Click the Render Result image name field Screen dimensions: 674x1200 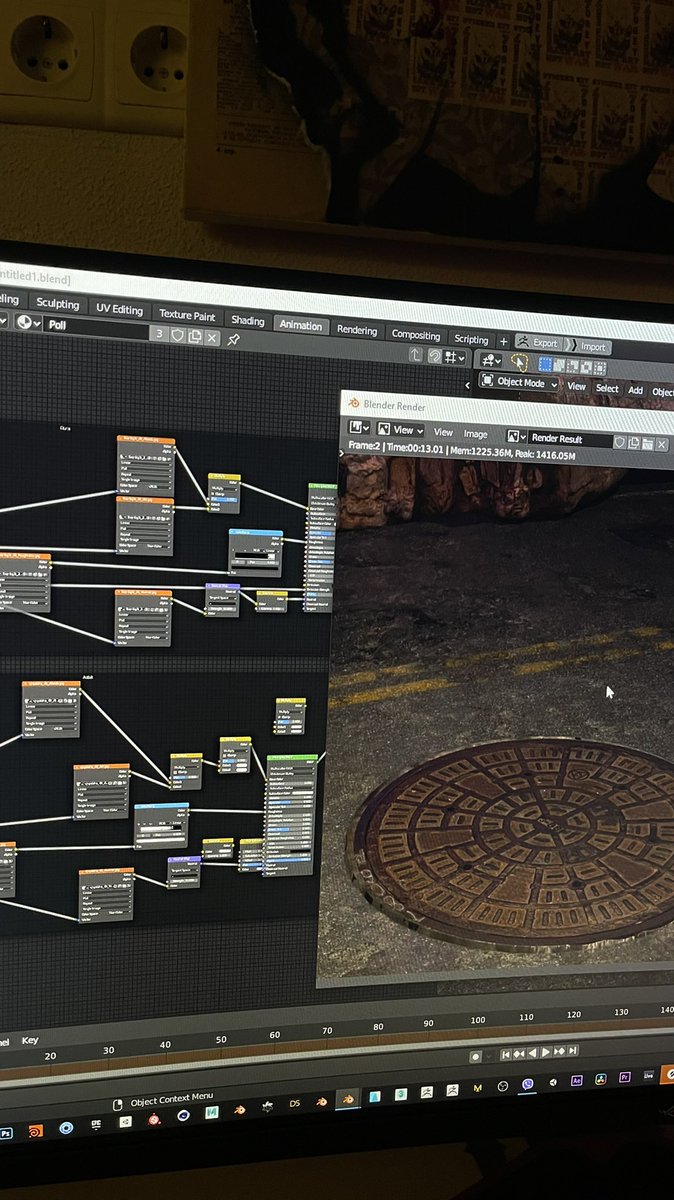coord(571,439)
